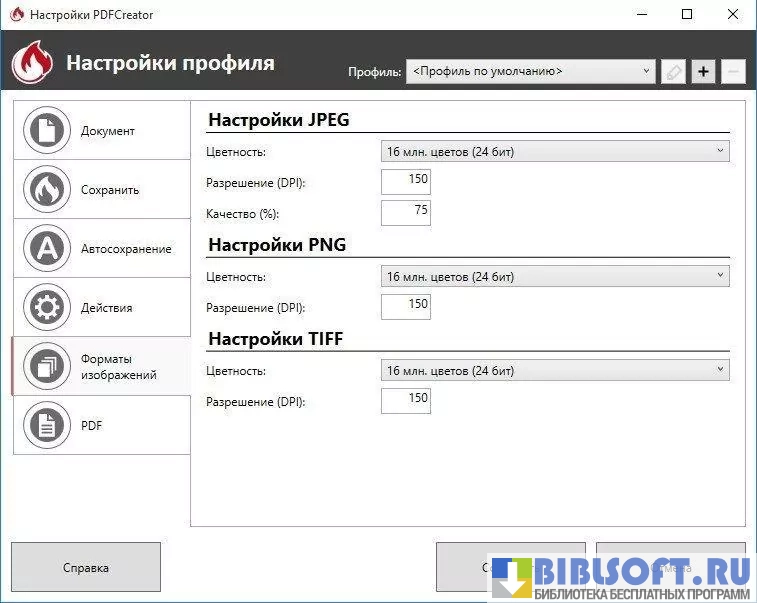Open the PDF settings page icon
This screenshot has height=603, width=757.
click(47, 426)
